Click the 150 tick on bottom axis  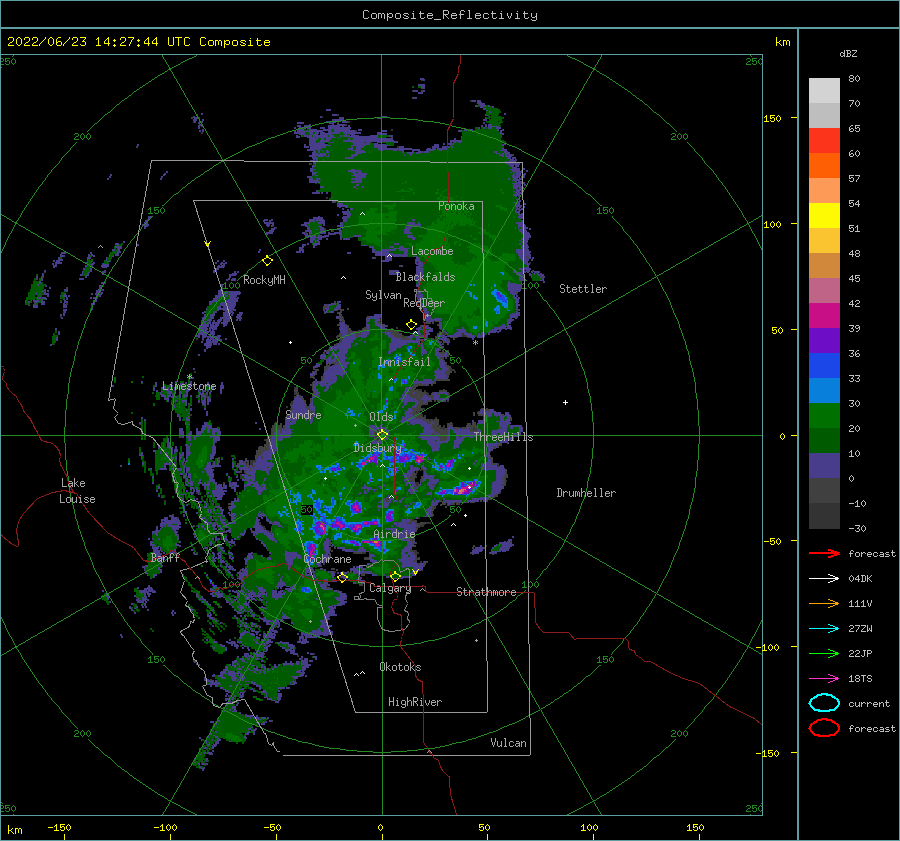[695, 827]
